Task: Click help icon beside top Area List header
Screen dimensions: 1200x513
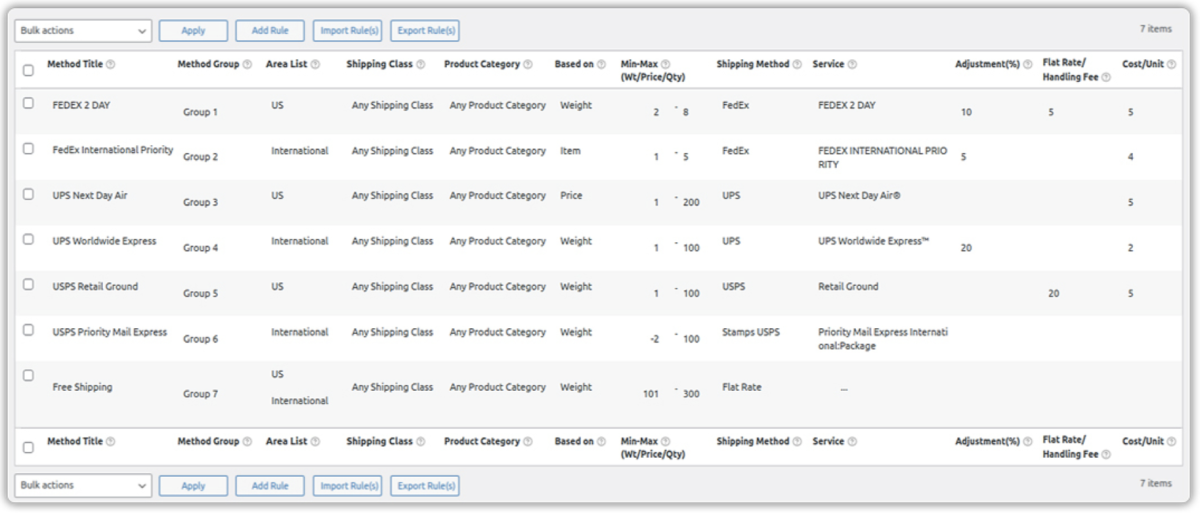Action: coord(316,65)
